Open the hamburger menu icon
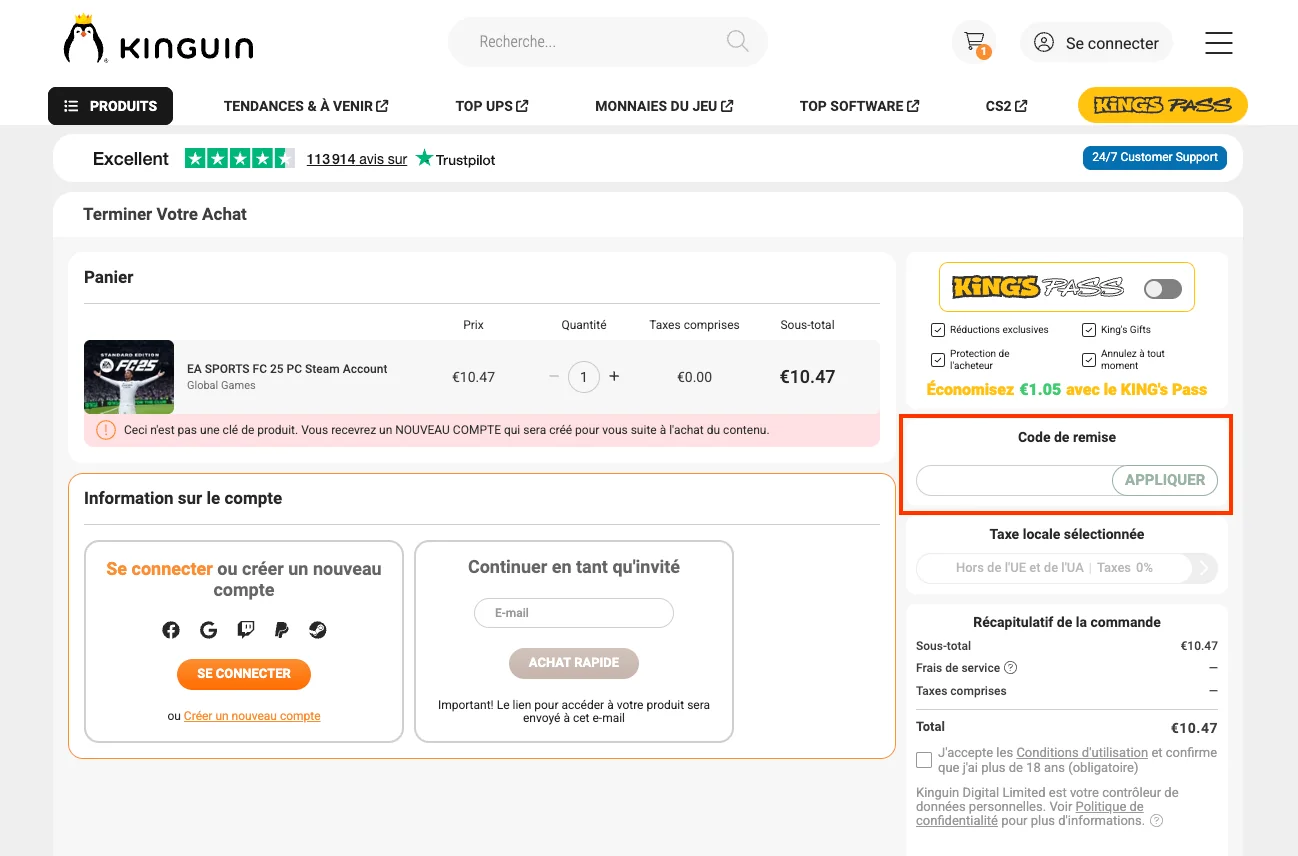The image size is (1298, 856). pyautogui.click(x=1218, y=43)
